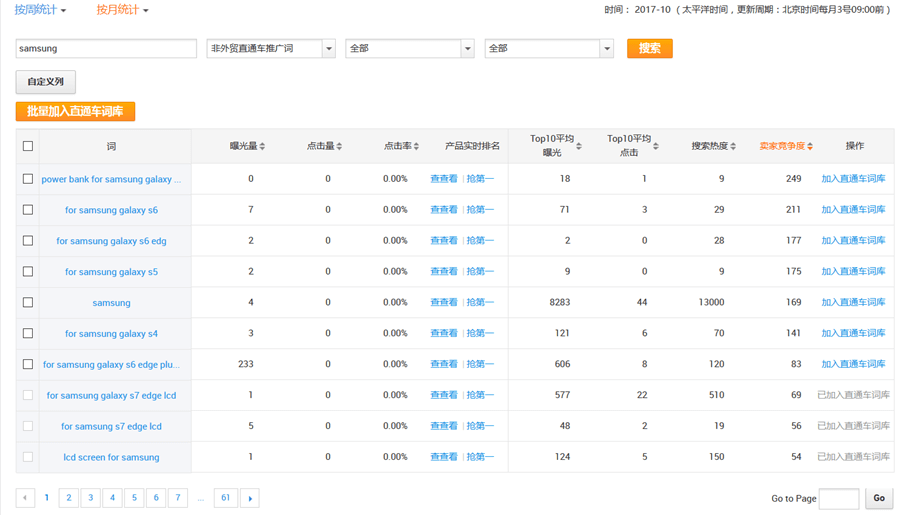
Task: Sort by 搜索热度 column arrows
Action: 733,146
